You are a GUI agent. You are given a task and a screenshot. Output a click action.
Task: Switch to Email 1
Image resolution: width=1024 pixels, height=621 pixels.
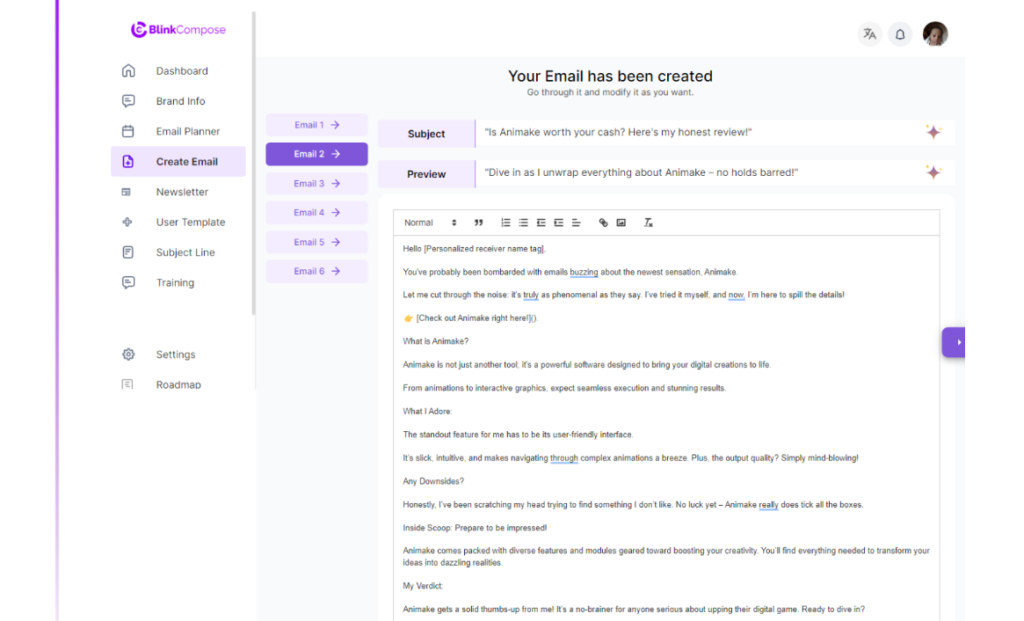(x=317, y=125)
